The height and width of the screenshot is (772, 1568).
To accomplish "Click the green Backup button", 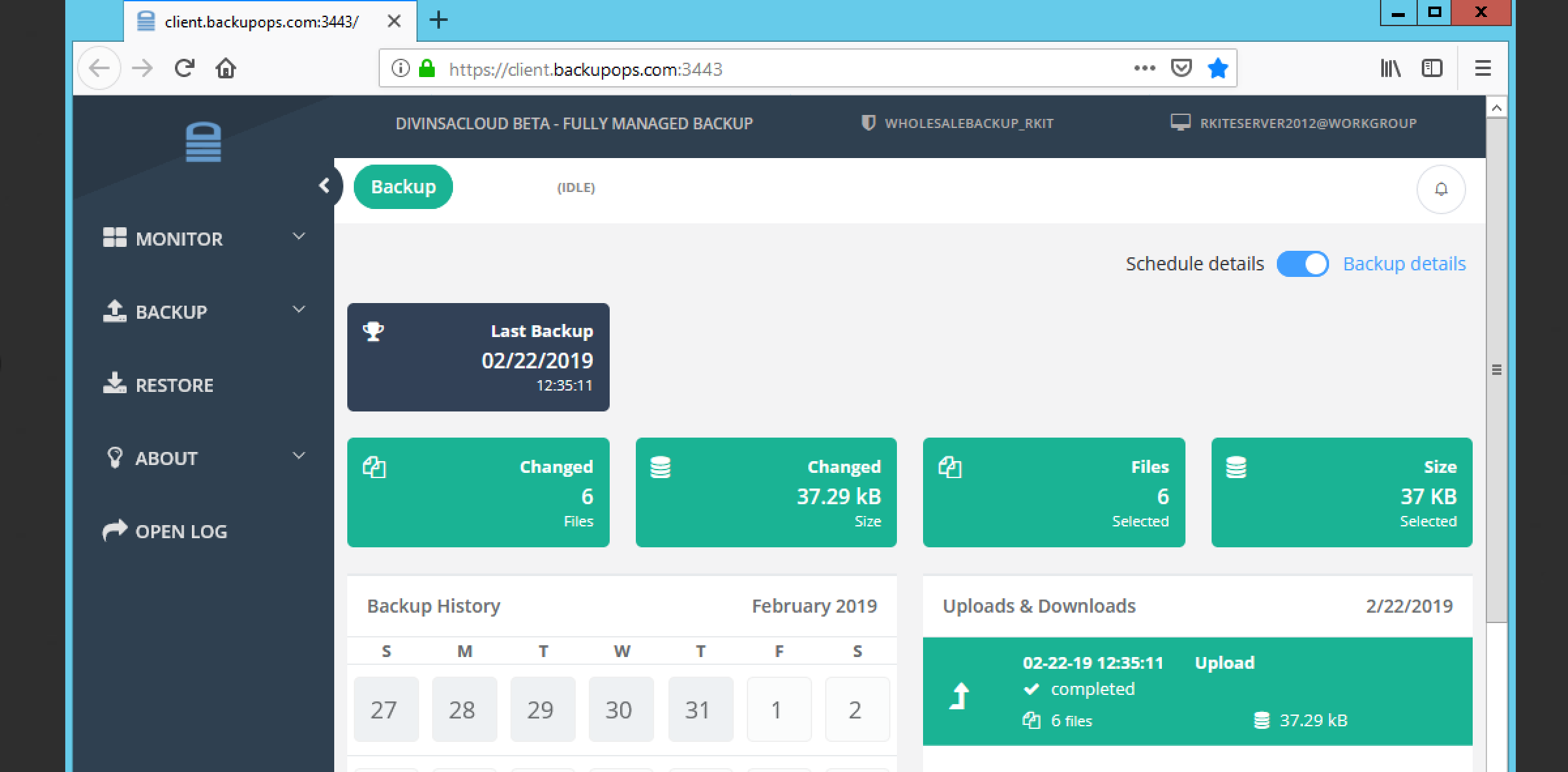I will [x=403, y=187].
